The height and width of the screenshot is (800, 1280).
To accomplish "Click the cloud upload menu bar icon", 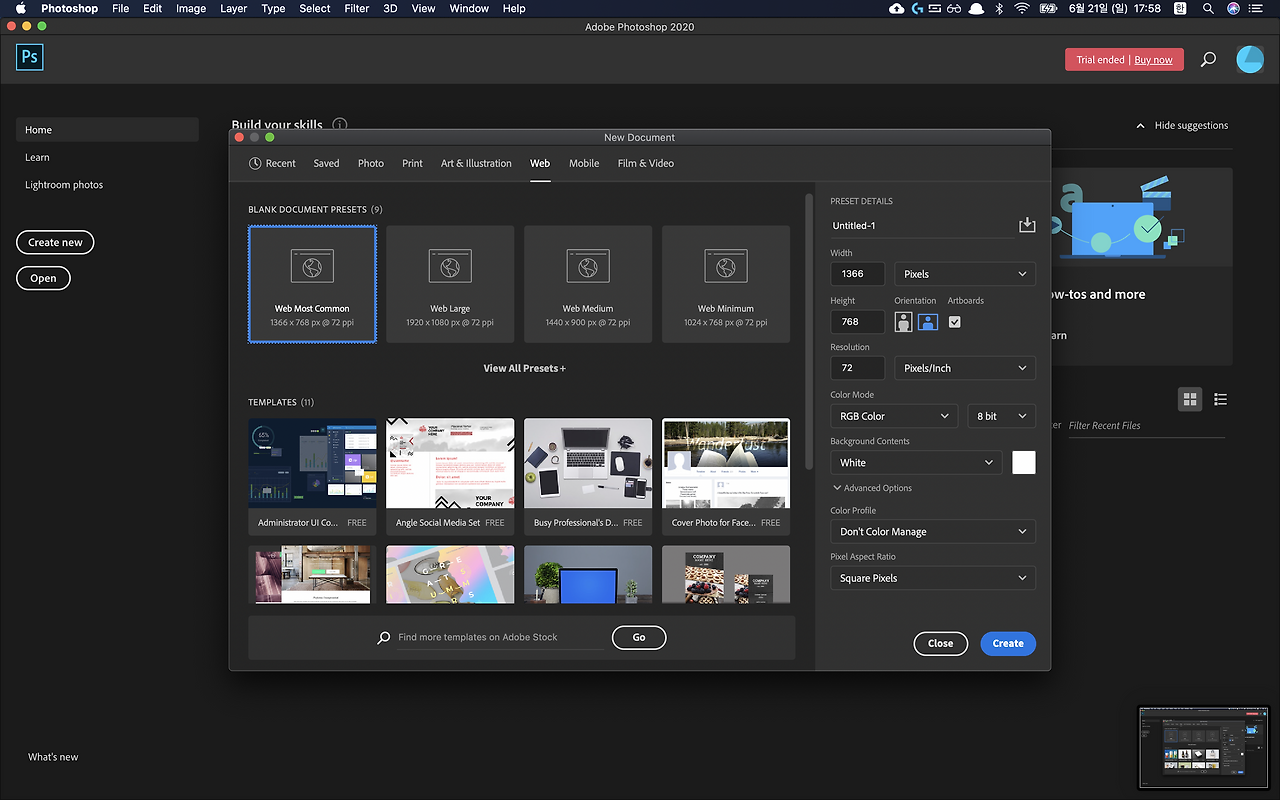I will pyautogui.click(x=896, y=8).
